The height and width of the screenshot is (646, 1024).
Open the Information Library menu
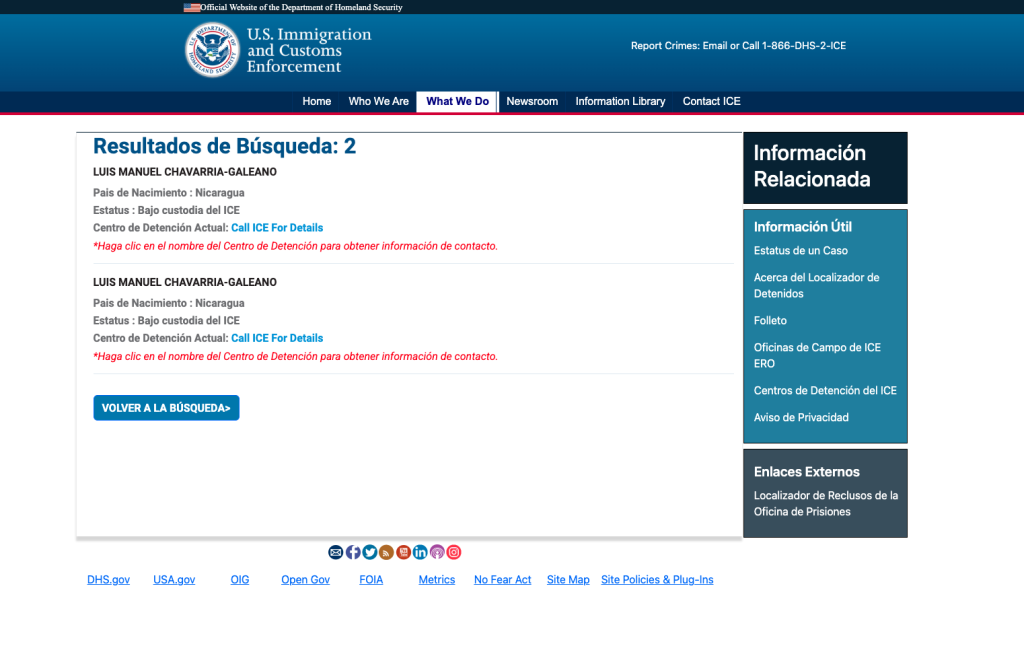click(620, 101)
